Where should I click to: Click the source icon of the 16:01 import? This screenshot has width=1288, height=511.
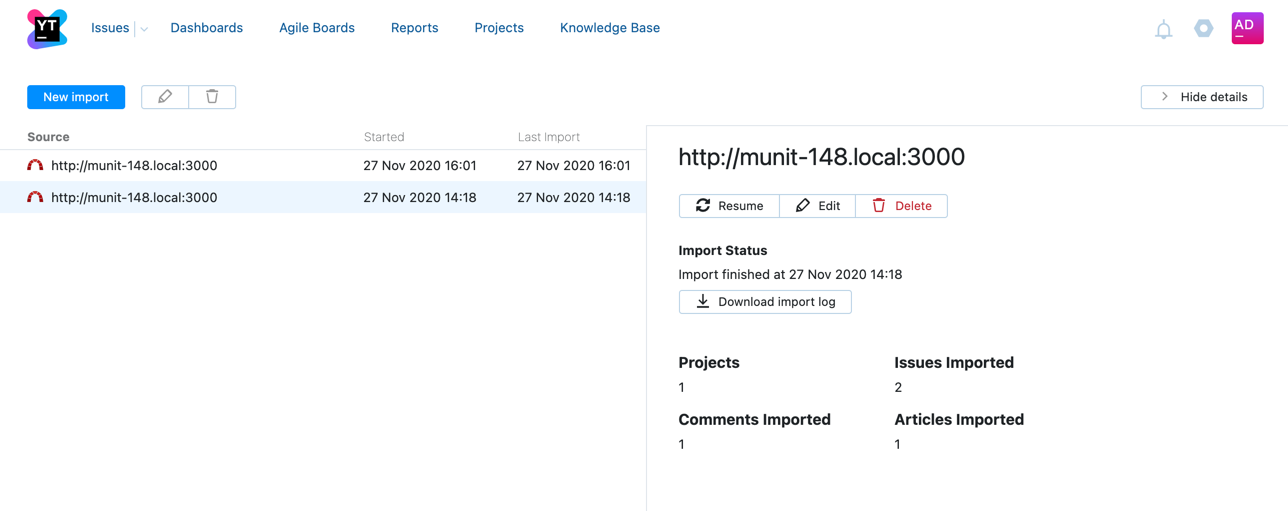[x=35, y=166]
